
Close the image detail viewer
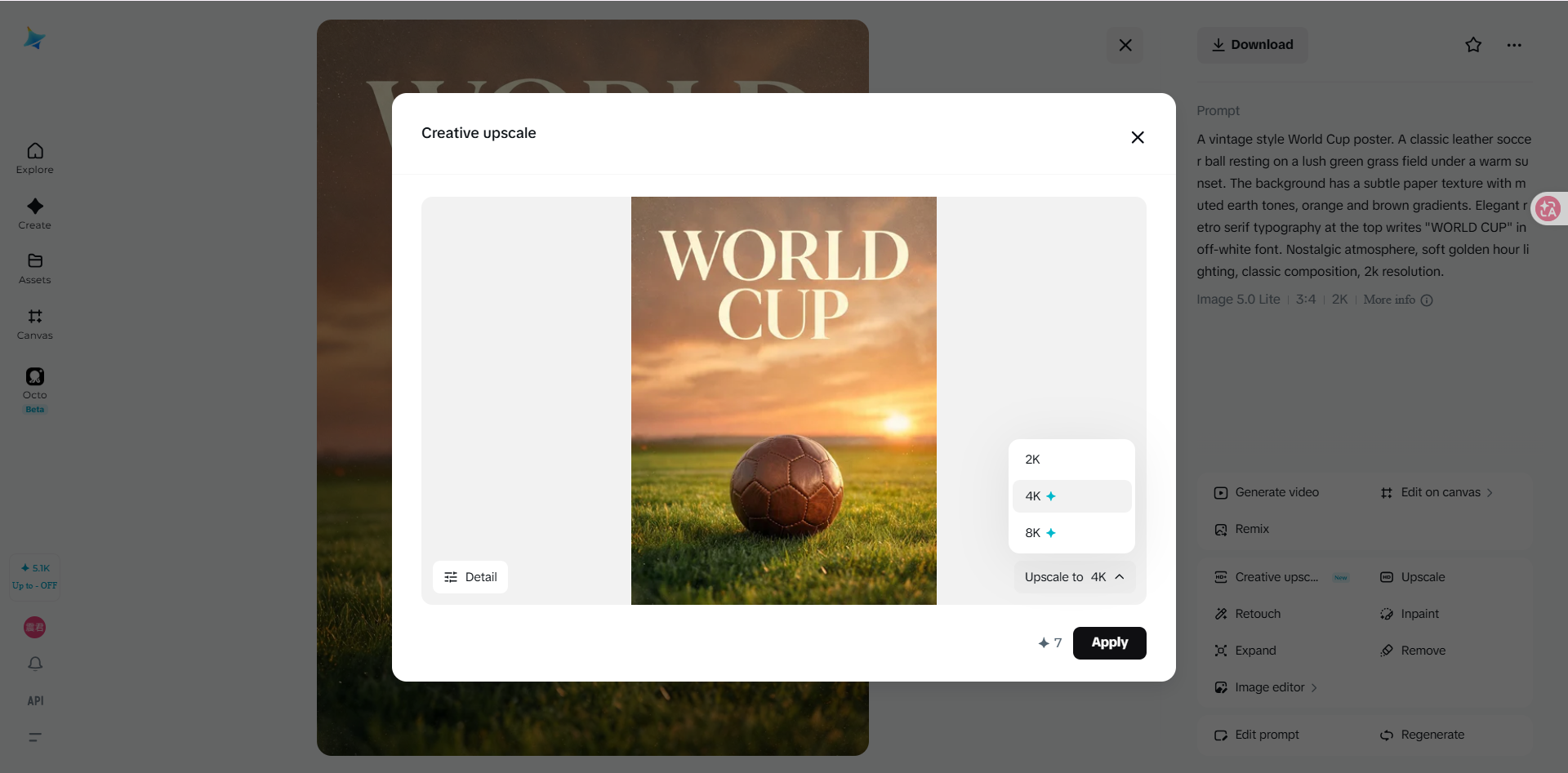1125,45
